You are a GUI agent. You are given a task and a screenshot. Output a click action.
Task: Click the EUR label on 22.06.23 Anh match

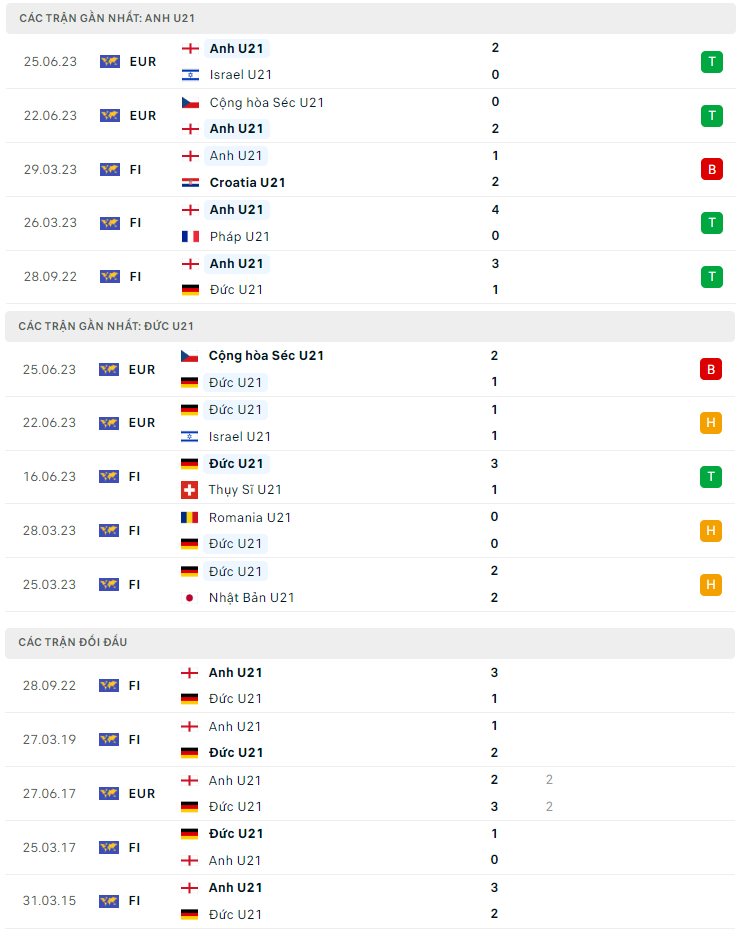[x=143, y=115]
